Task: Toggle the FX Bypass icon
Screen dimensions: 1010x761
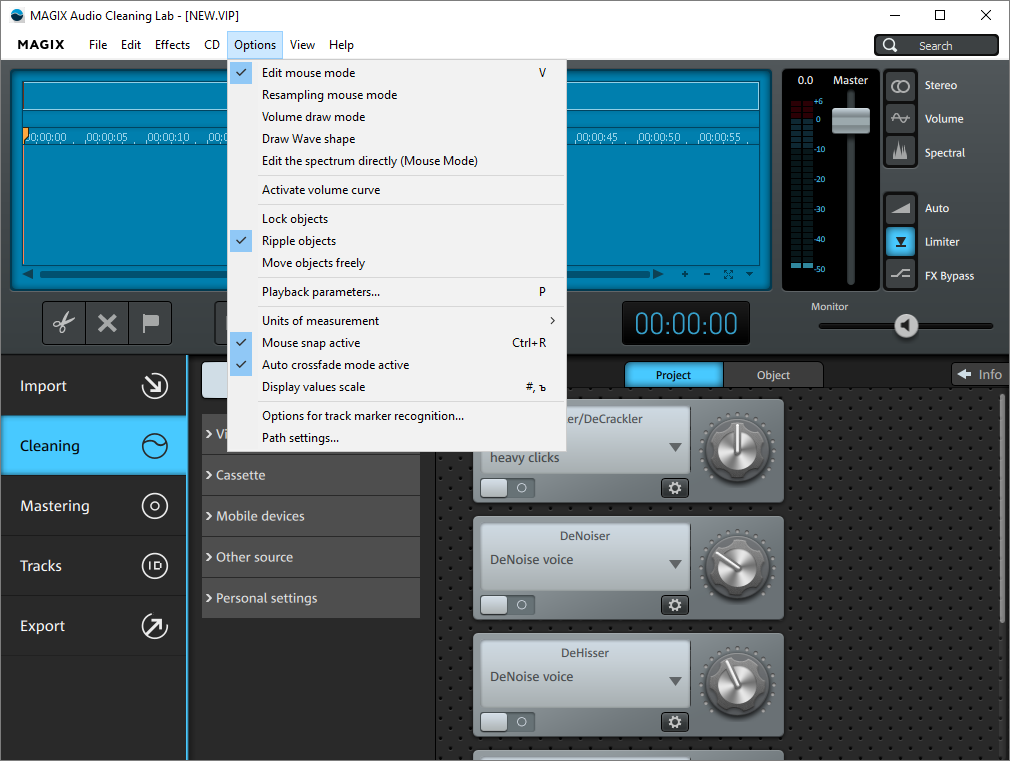Action: point(900,275)
